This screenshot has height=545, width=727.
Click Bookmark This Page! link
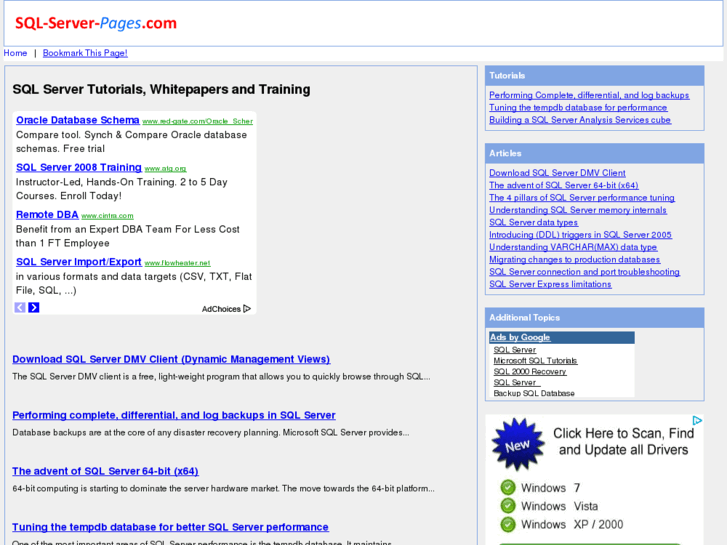[85, 53]
